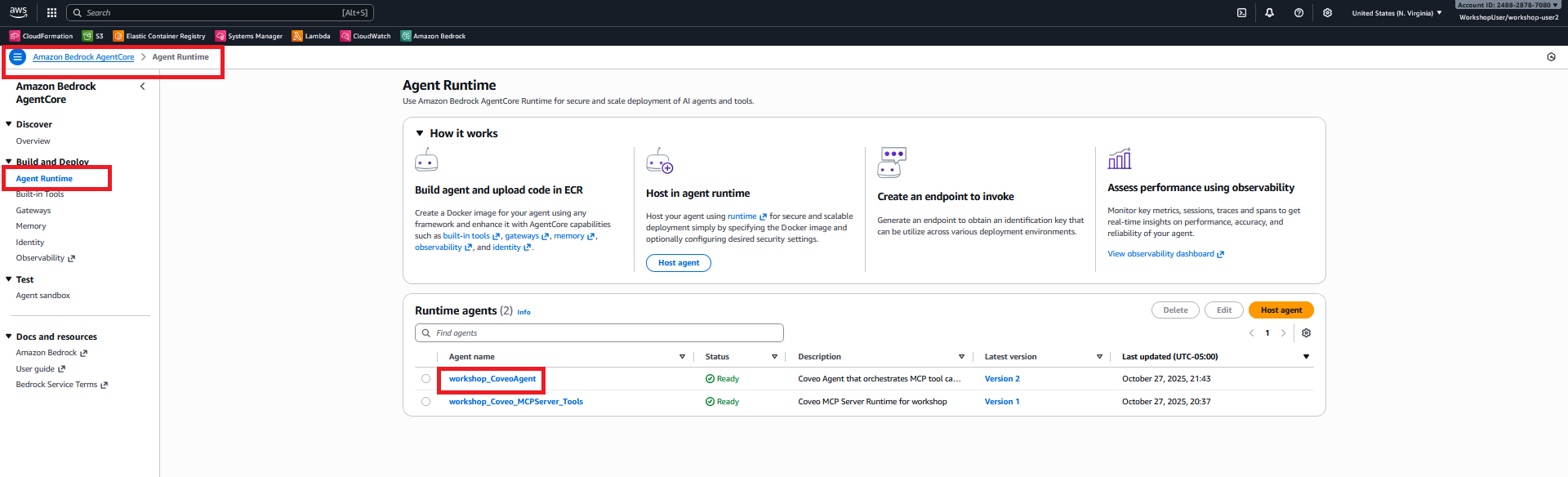Open View observability dashboard link

click(x=1165, y=254)
